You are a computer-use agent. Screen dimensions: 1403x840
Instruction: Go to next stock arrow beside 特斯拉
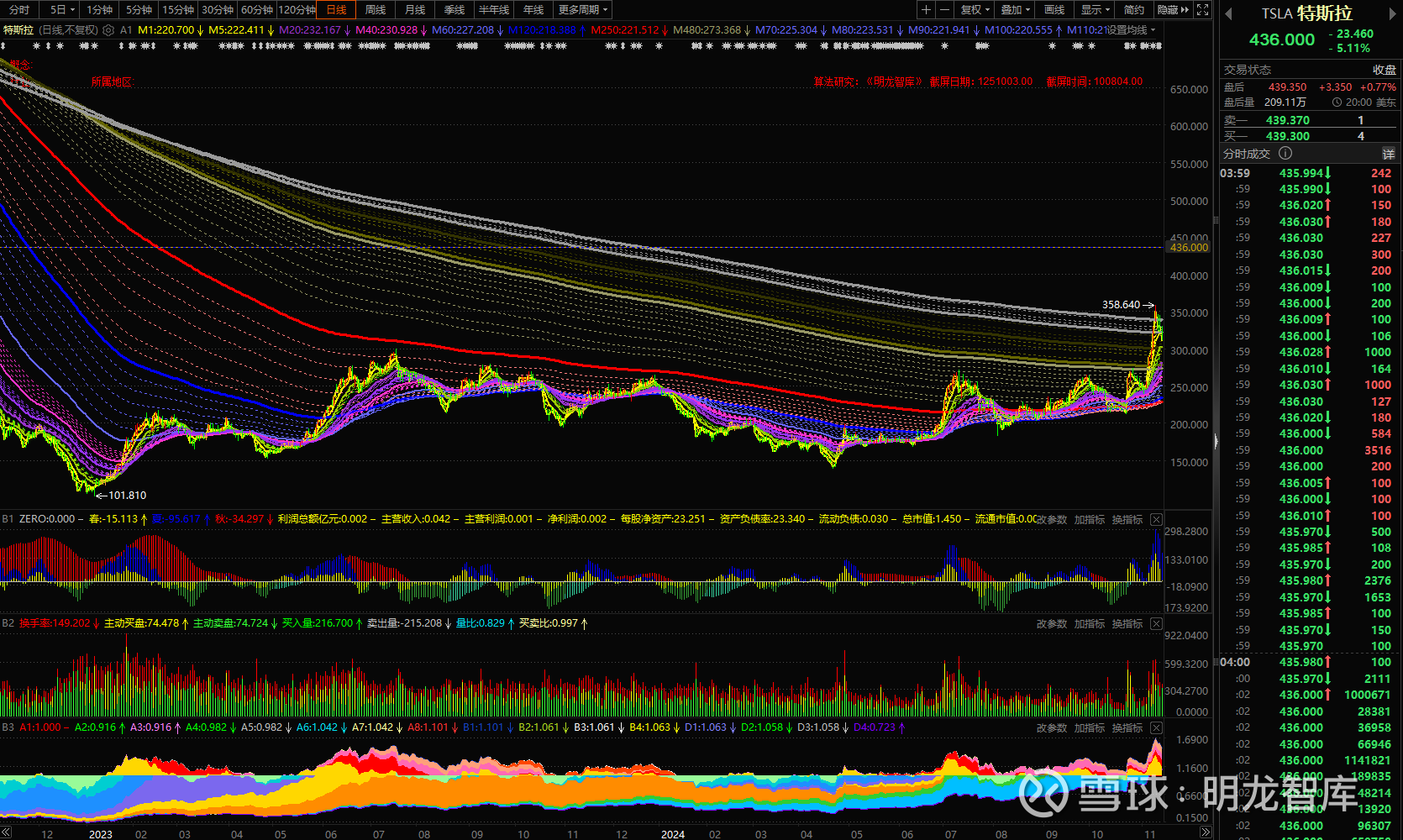pos(1392,13)
